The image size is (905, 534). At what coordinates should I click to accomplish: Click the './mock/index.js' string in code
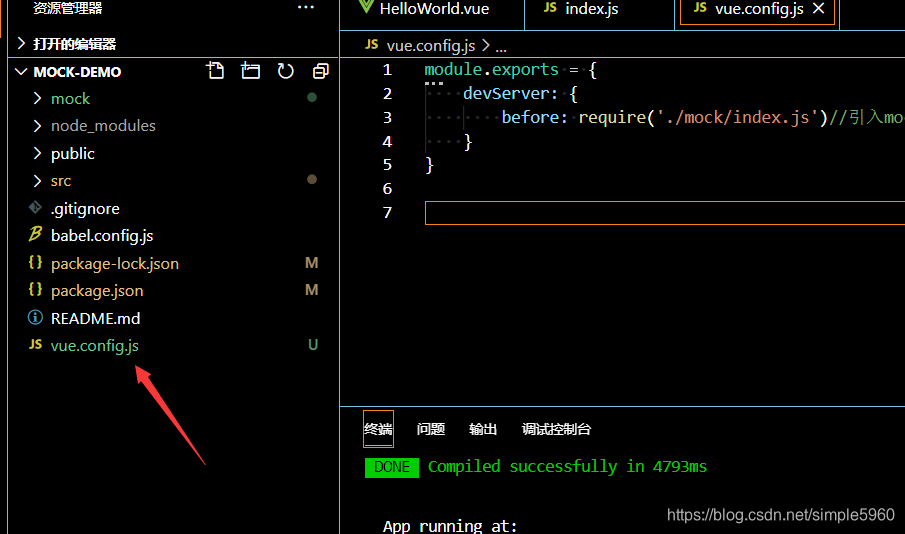point(737,117)
